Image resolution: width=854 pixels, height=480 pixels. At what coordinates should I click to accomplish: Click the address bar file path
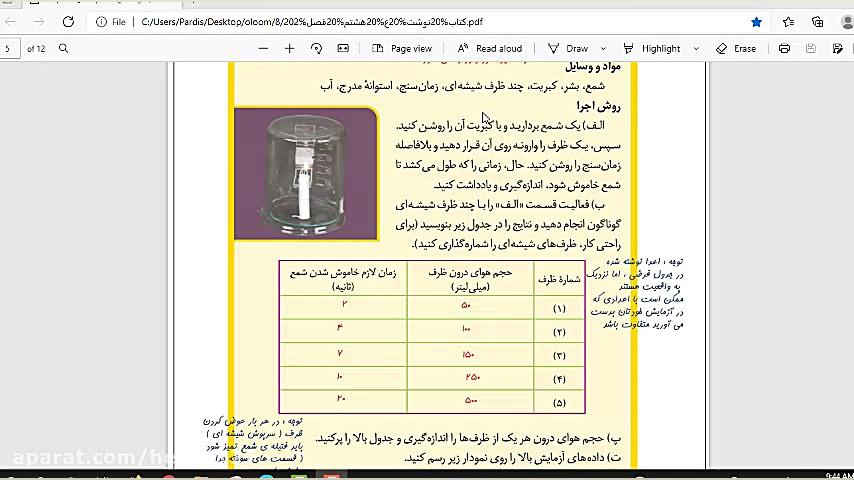click(x=312, y=22)
